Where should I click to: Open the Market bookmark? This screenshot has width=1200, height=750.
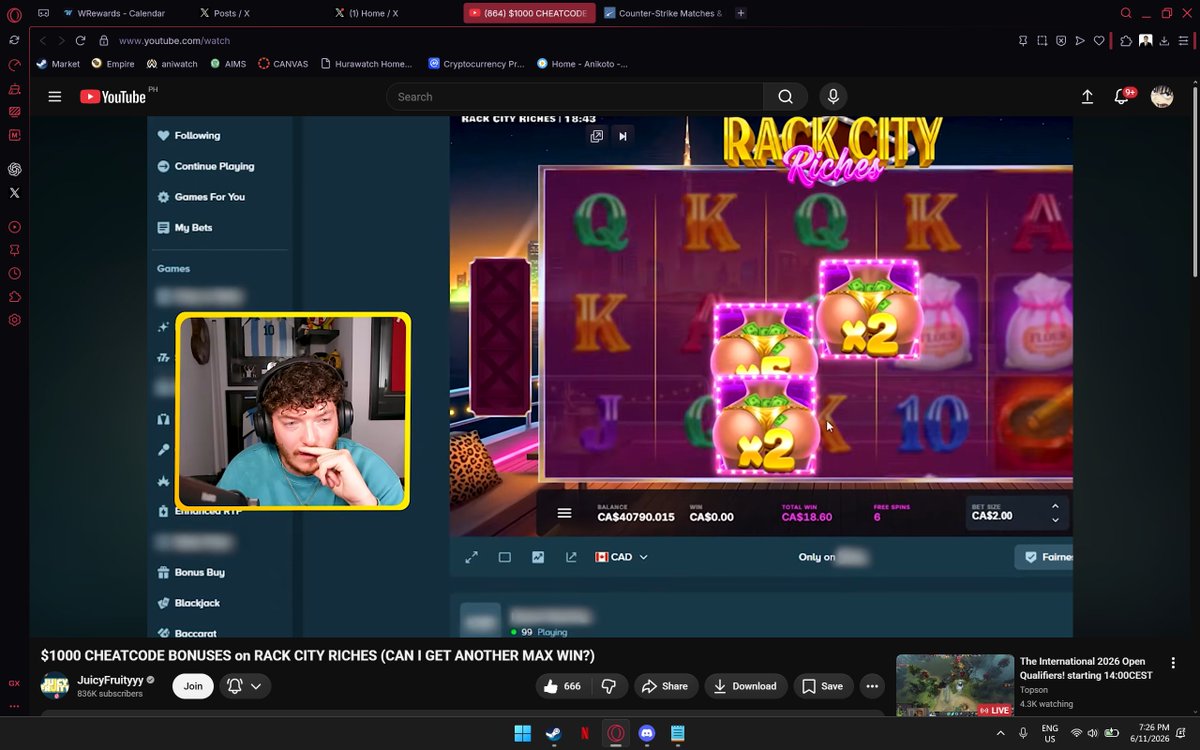coord(58,63)
